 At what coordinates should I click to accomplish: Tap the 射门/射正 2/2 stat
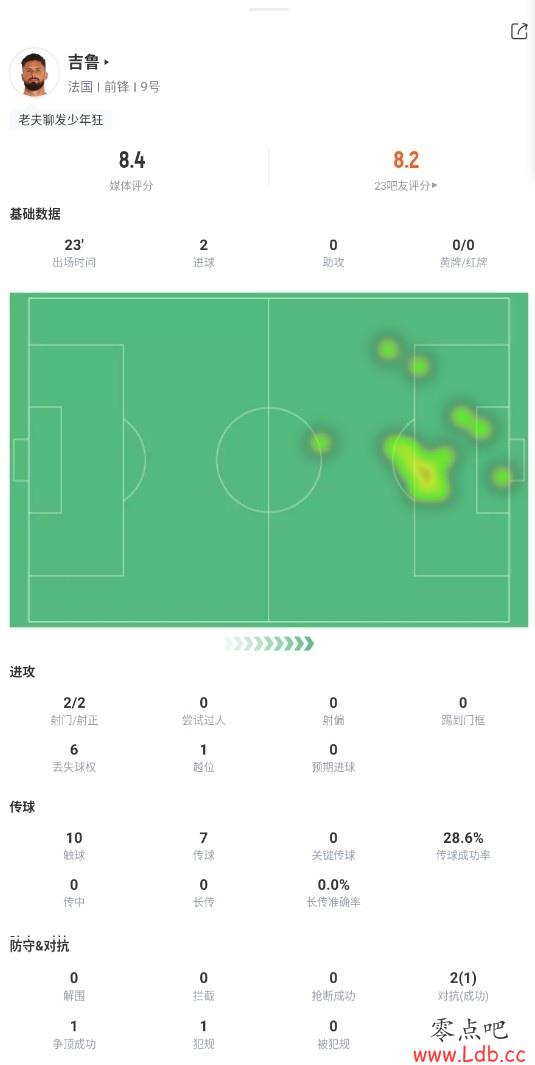(x=74, y=710)
